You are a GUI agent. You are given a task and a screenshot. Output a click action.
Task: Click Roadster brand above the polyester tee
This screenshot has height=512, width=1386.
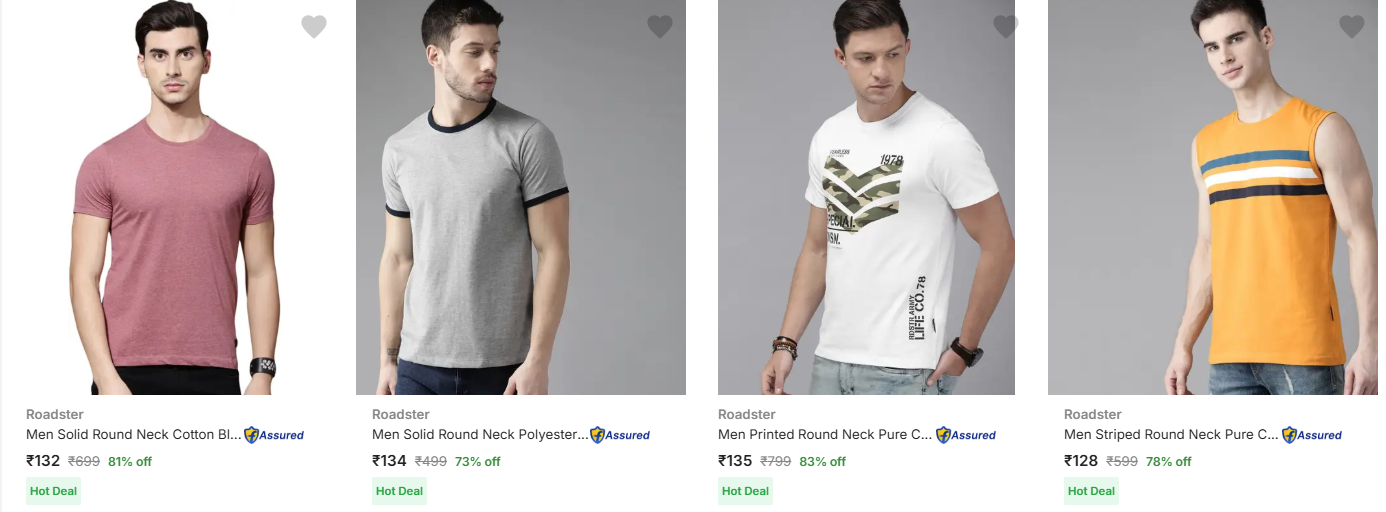pos(400,414)
